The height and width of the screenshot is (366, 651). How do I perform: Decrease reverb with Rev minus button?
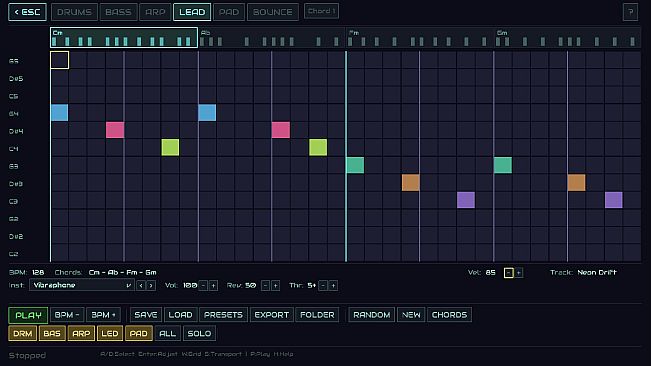(265, 285)
